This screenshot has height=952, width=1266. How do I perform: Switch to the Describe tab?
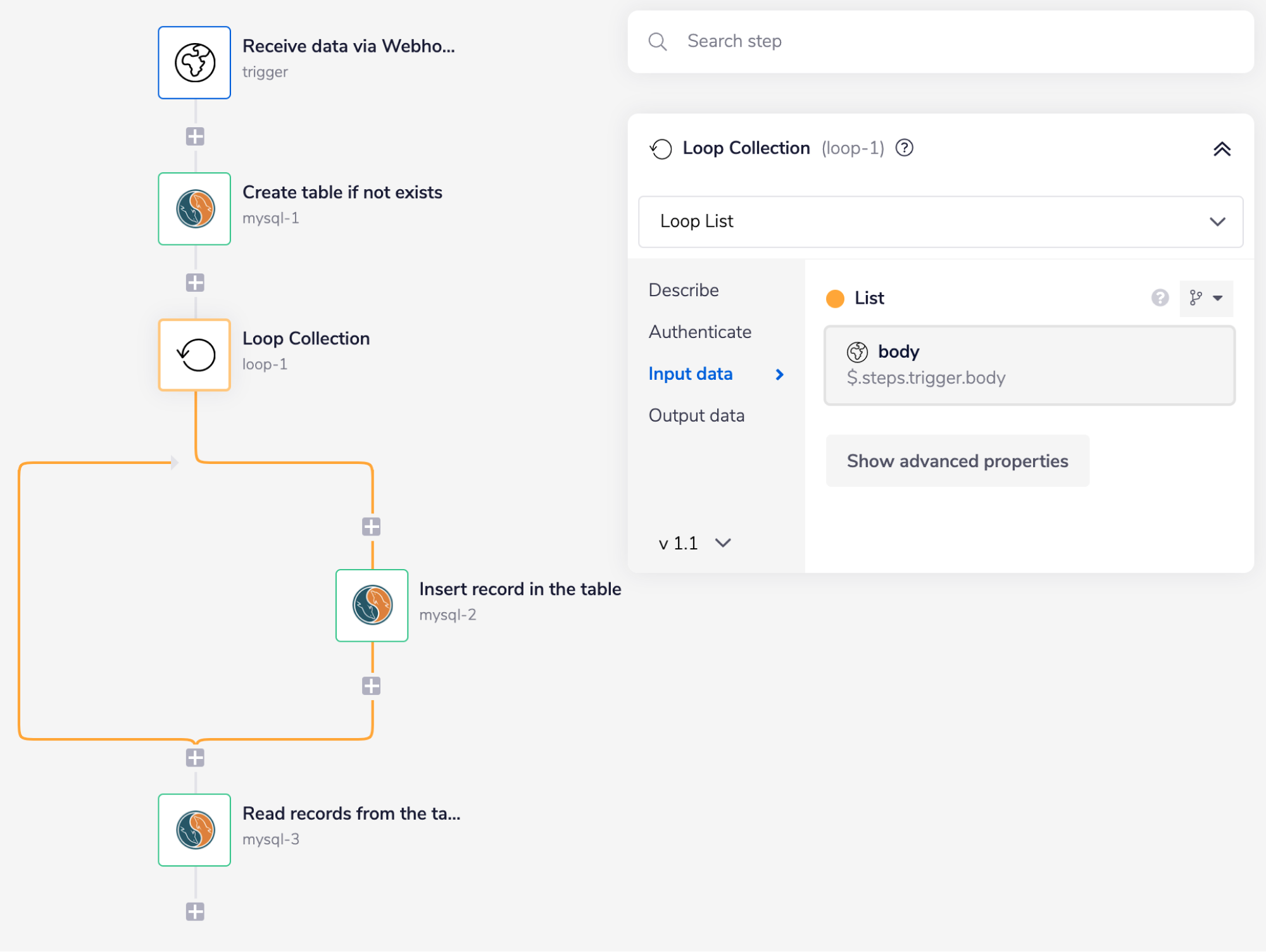(x=684, y=290)
